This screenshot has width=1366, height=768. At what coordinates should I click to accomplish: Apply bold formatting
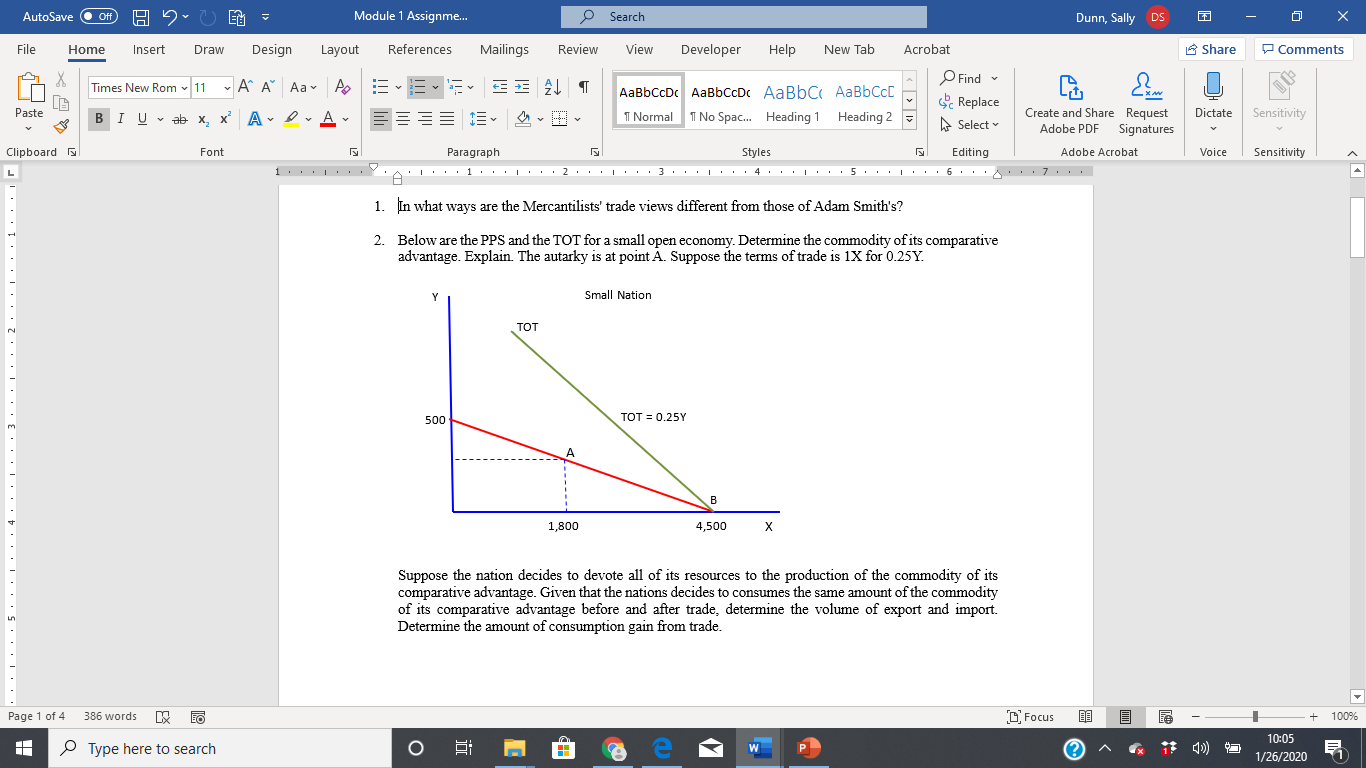(x=97, y=119)
